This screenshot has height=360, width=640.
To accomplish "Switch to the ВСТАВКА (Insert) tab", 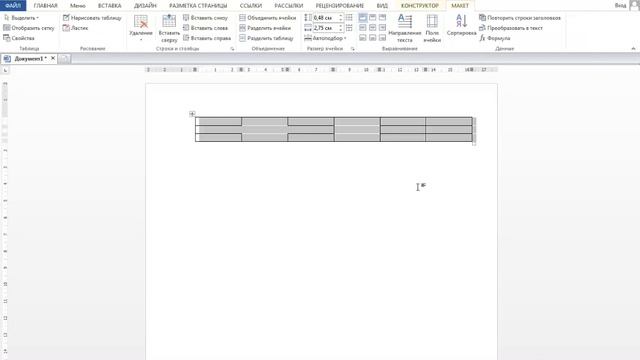I will coord(109,6).
